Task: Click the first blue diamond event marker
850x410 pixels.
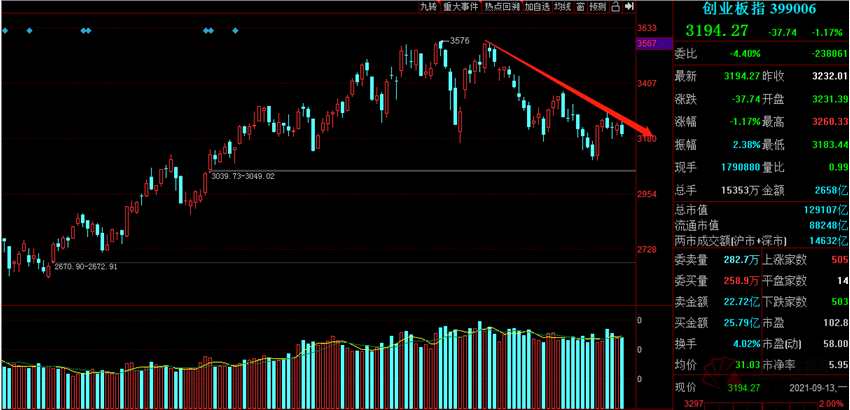Action: pos(6,31)
